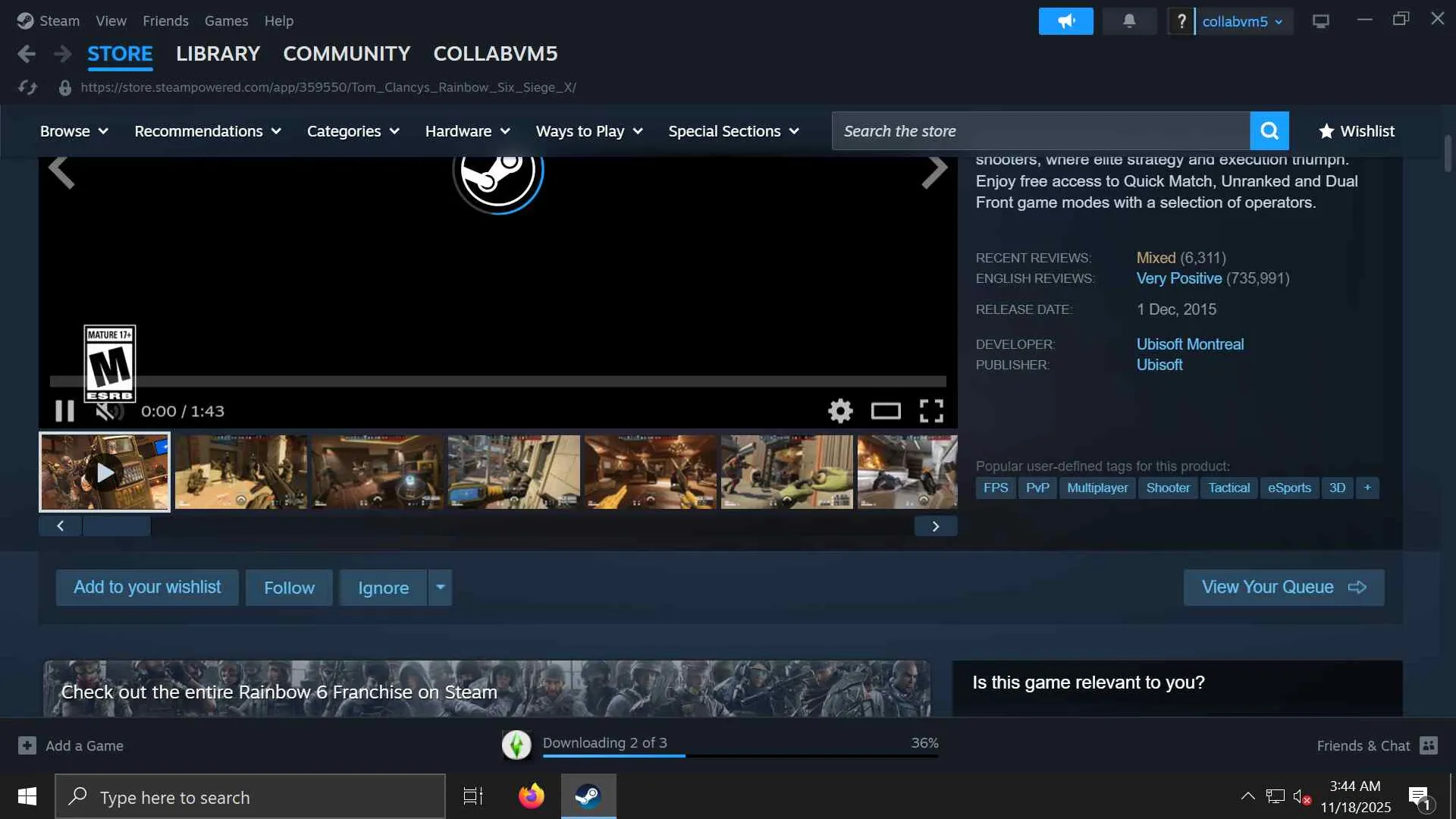1456x819 pixels.
Task: Click the theater mode icon
Action: tap(885, 411)
